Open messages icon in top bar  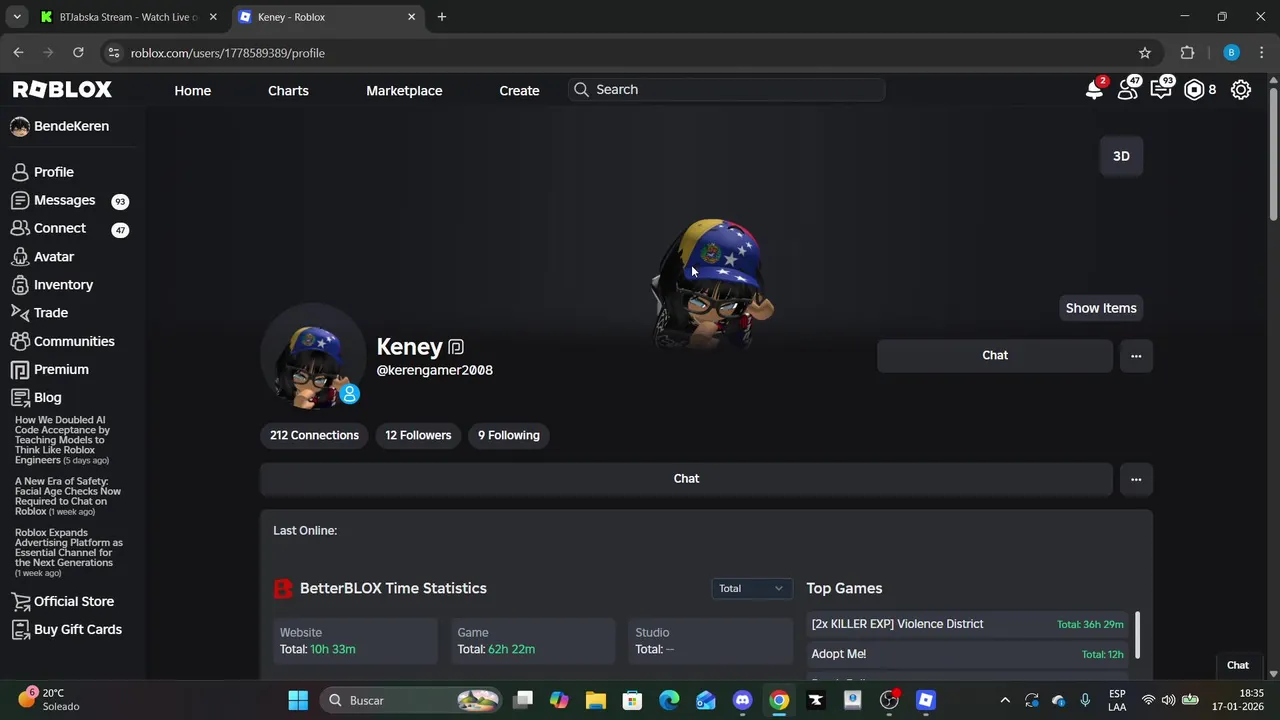click(x=1161, y=90)
